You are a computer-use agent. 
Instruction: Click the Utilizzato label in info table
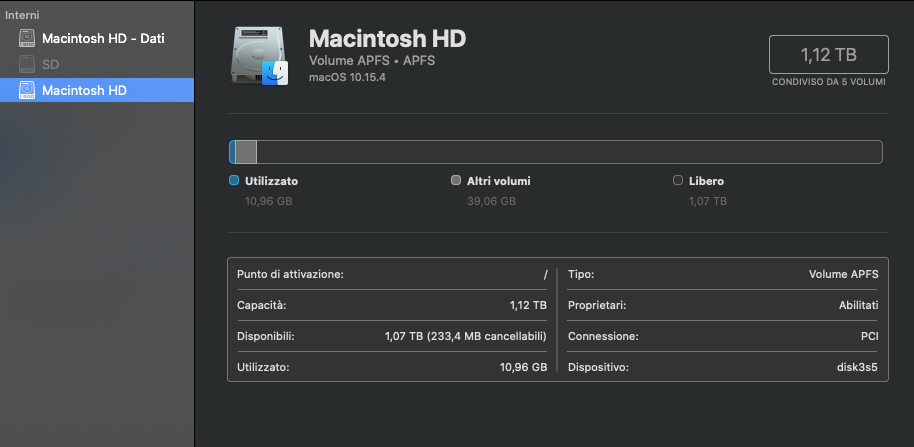263,368
